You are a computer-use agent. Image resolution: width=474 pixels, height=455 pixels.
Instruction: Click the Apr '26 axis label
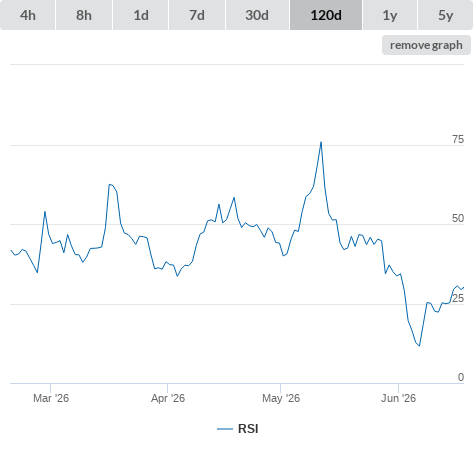coord(168,398)
